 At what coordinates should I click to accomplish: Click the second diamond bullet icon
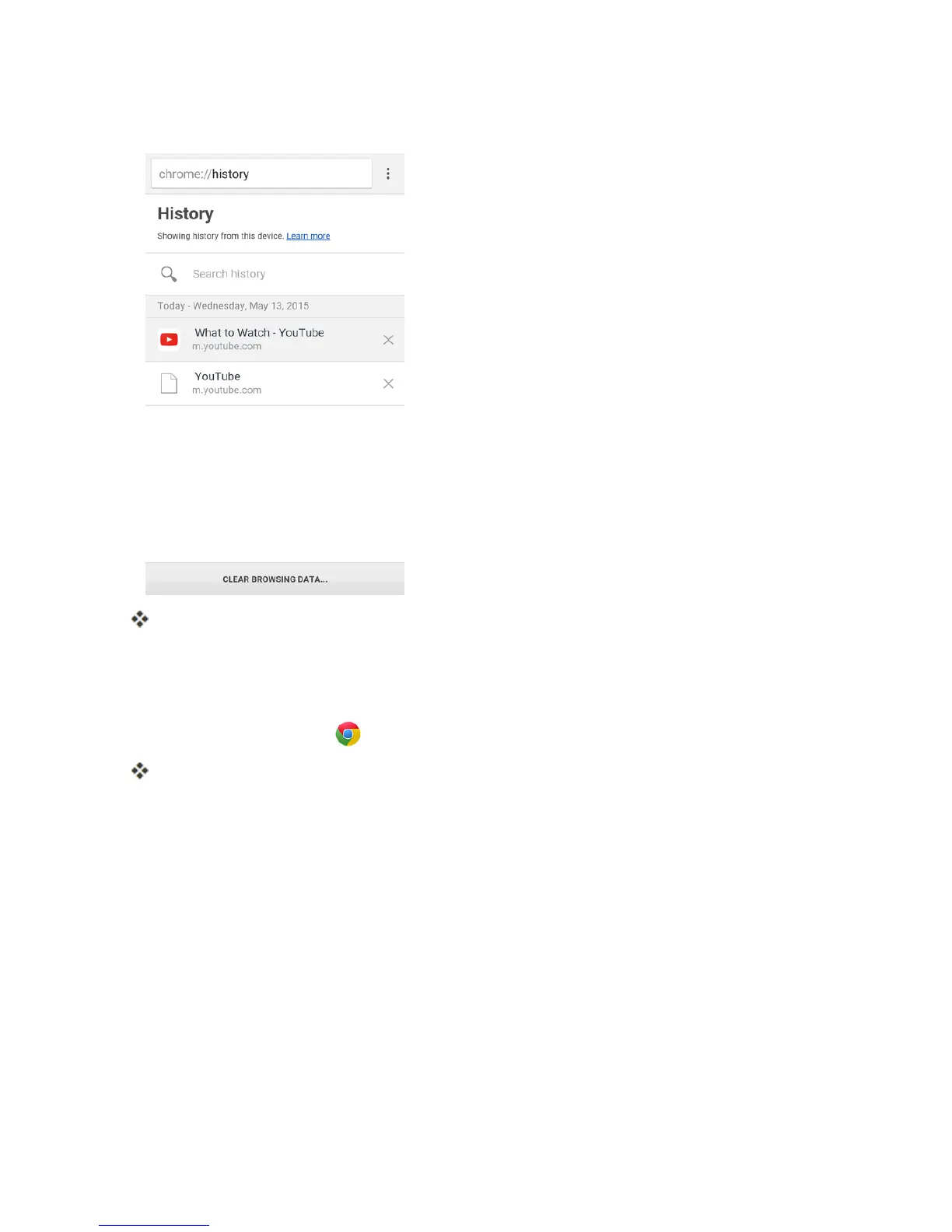[140, 771]
